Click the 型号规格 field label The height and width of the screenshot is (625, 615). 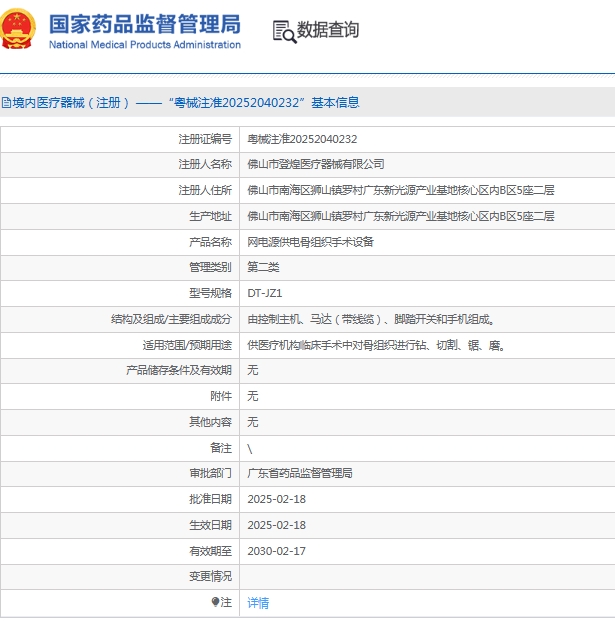pos(210,293)
